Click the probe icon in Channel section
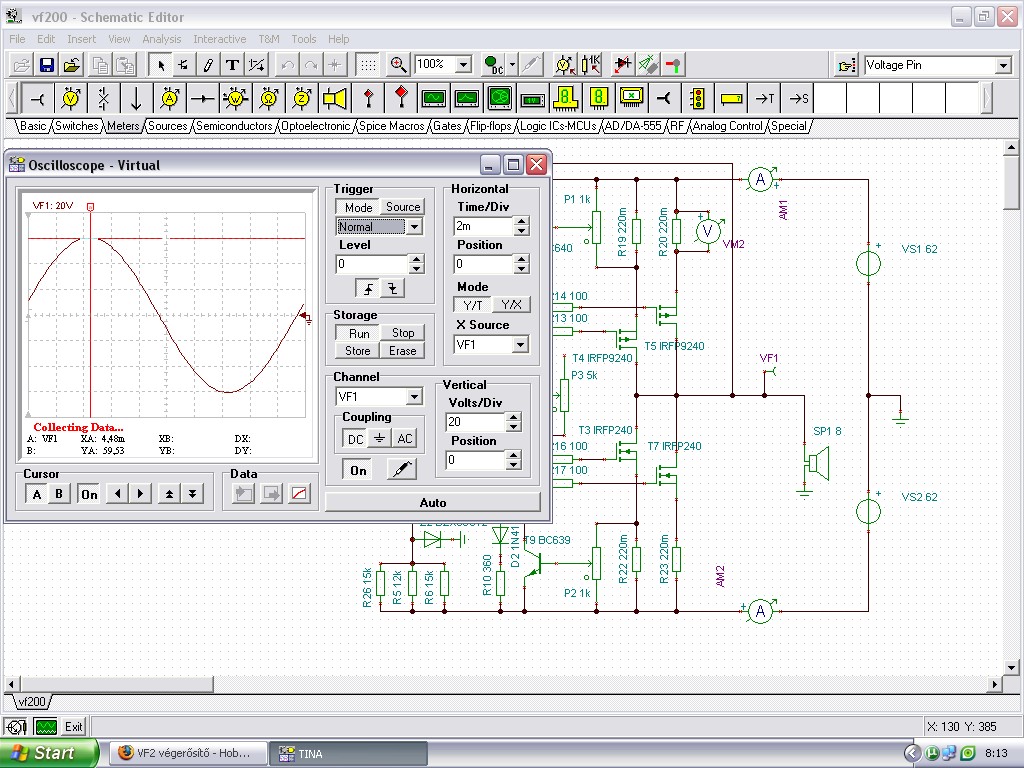The width and height of the screenshot is (1024, 768). [401, 469]
